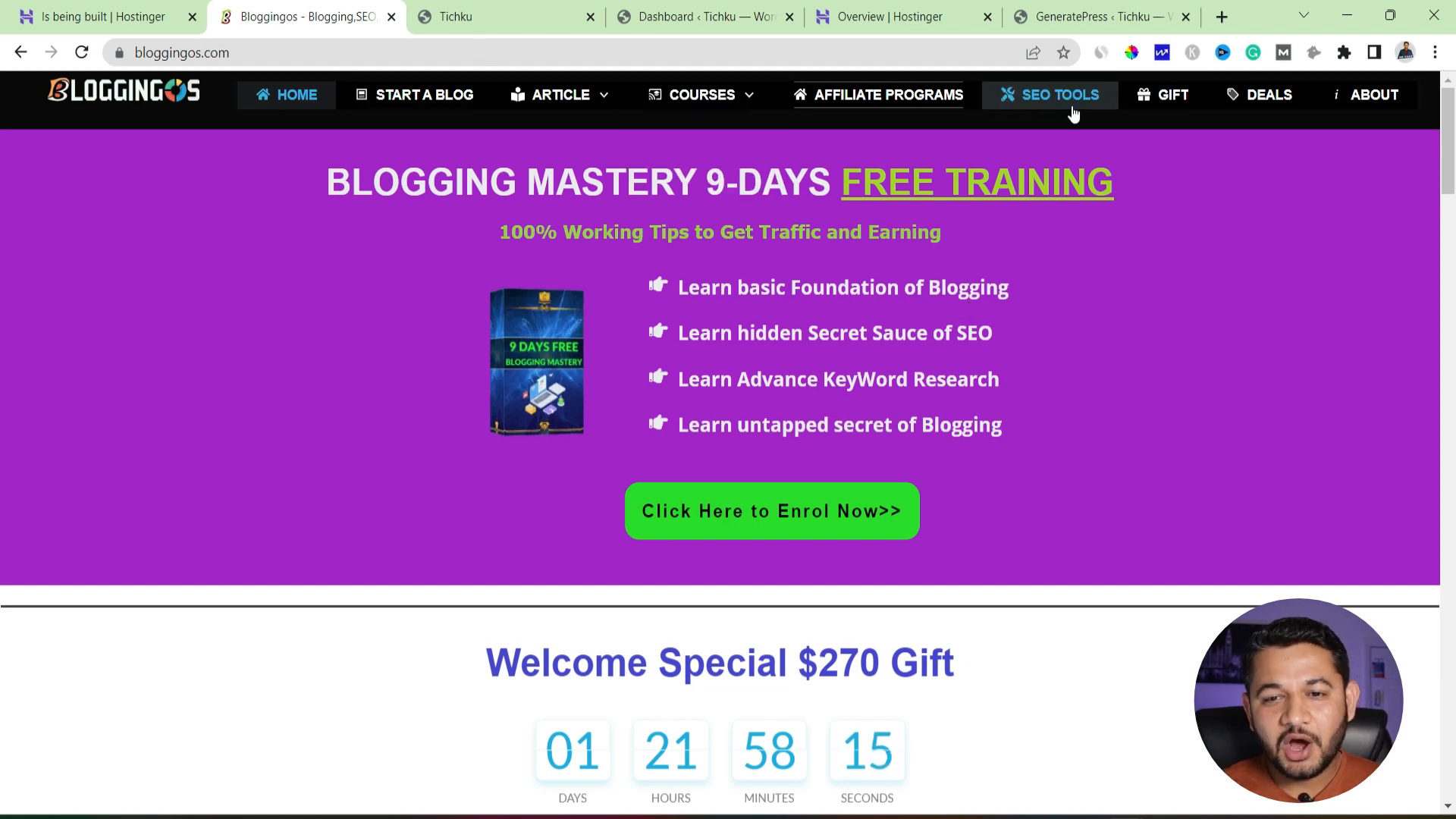The width and height of the screenshot is (1456, 819).
Task: Click the Deals menu item
Action: (1269, 94)
